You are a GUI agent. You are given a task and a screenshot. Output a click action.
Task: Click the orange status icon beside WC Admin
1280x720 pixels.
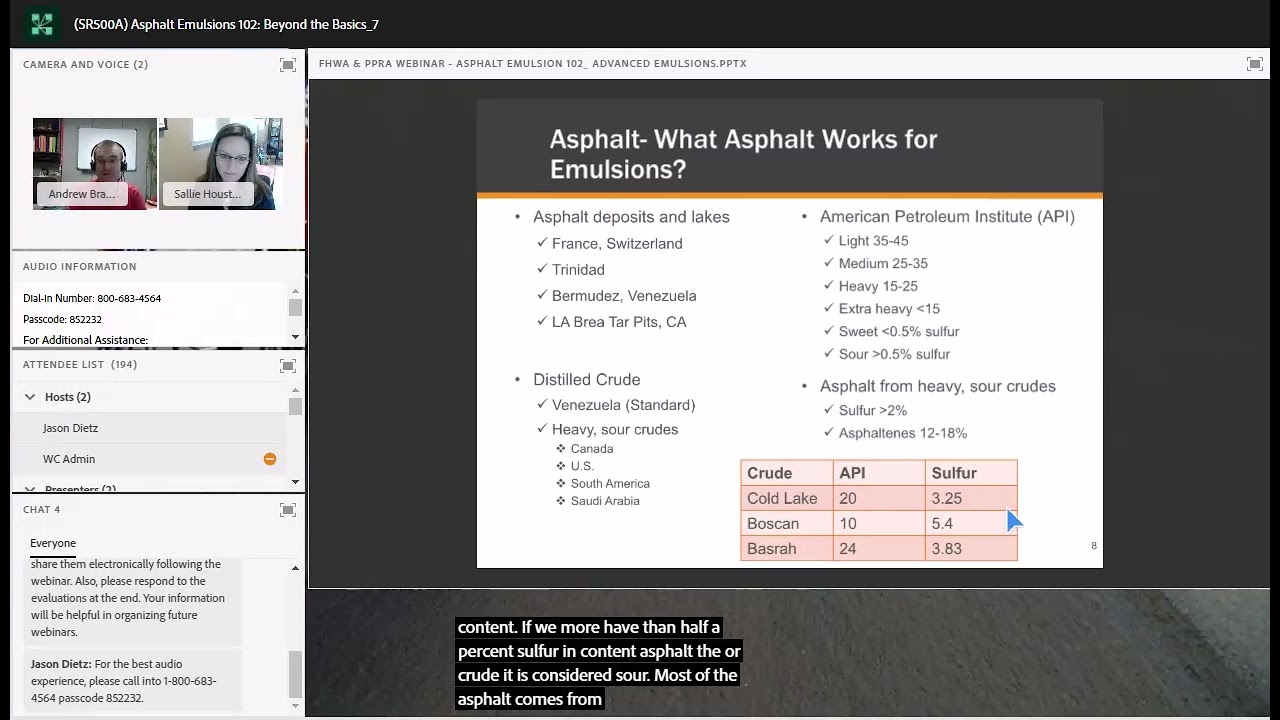tap(270, 459)
